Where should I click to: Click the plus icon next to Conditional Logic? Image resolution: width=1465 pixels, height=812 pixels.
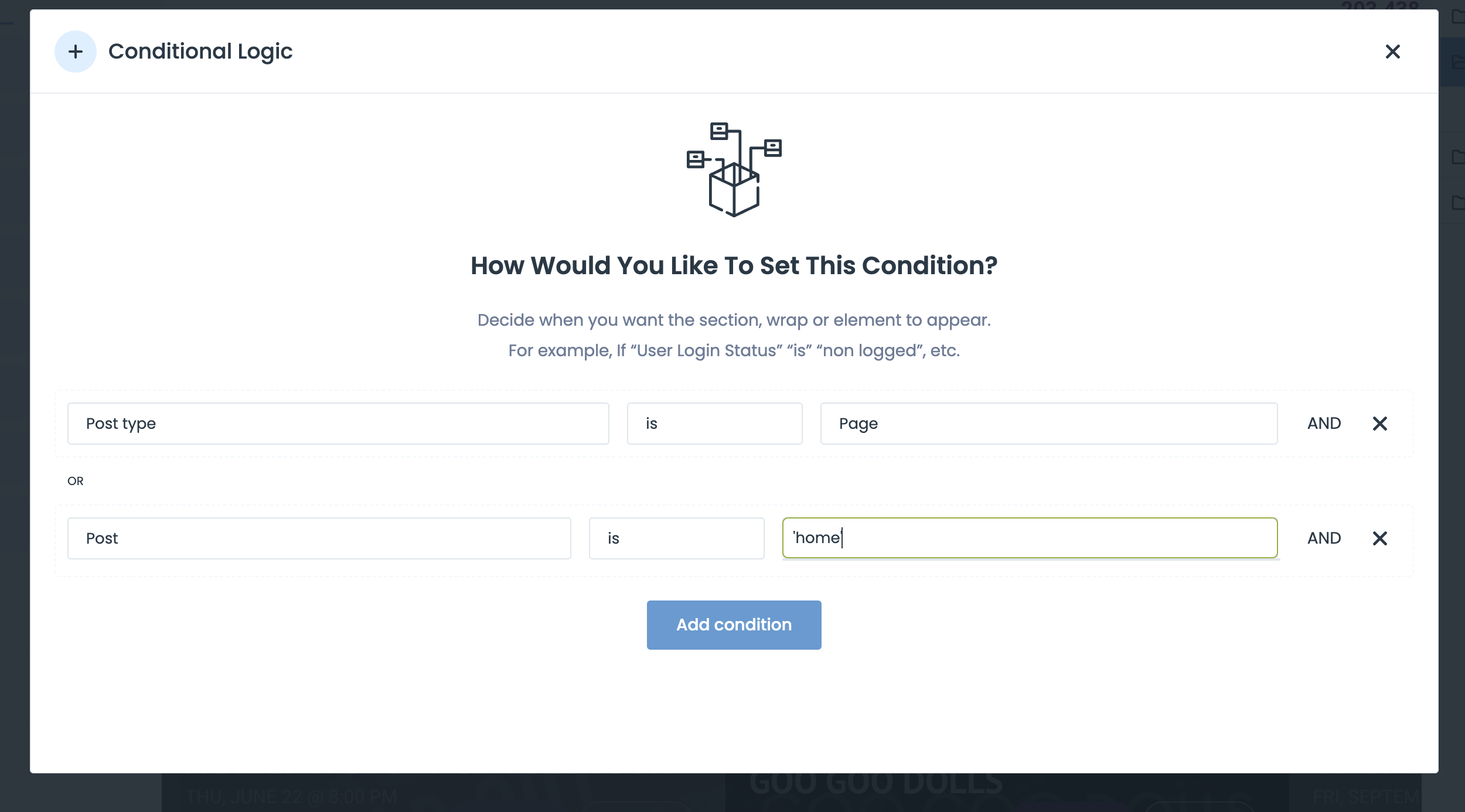tap(74, 51)
